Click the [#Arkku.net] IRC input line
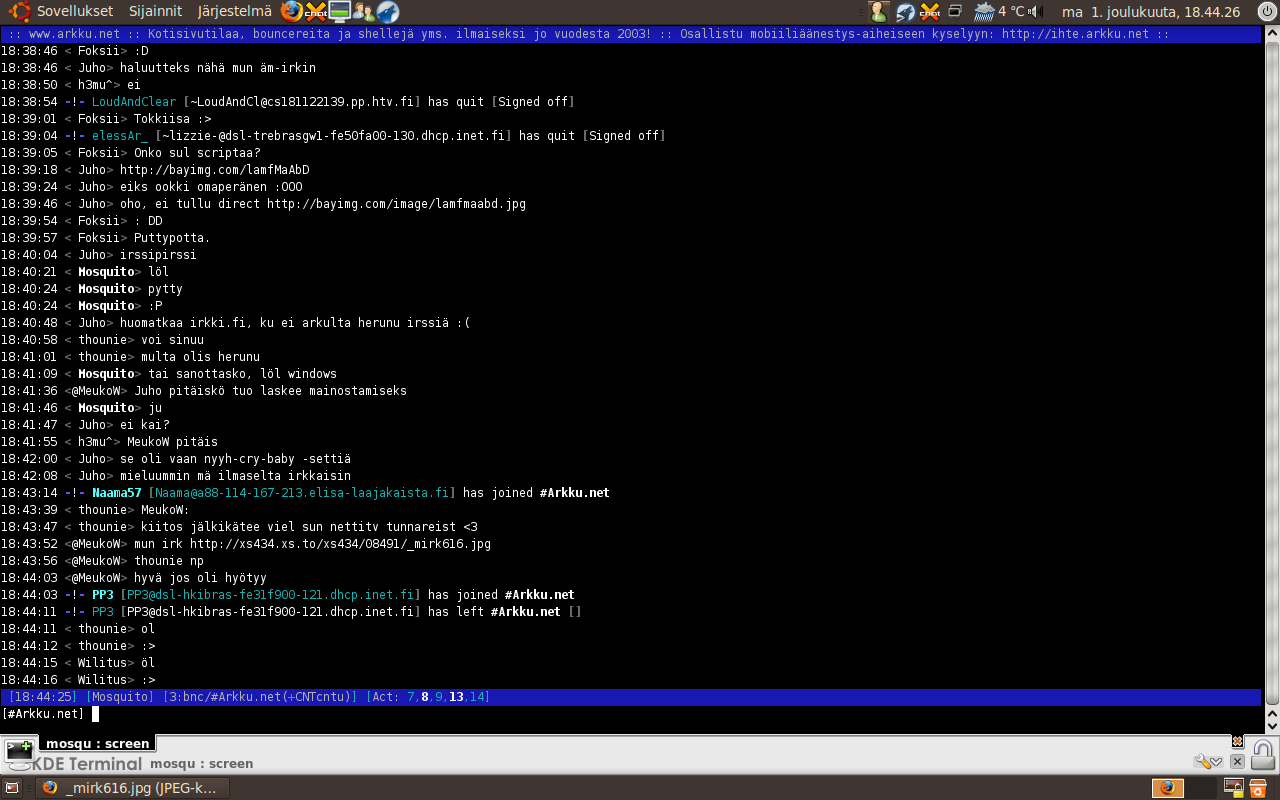 click(x=600, y=714)
